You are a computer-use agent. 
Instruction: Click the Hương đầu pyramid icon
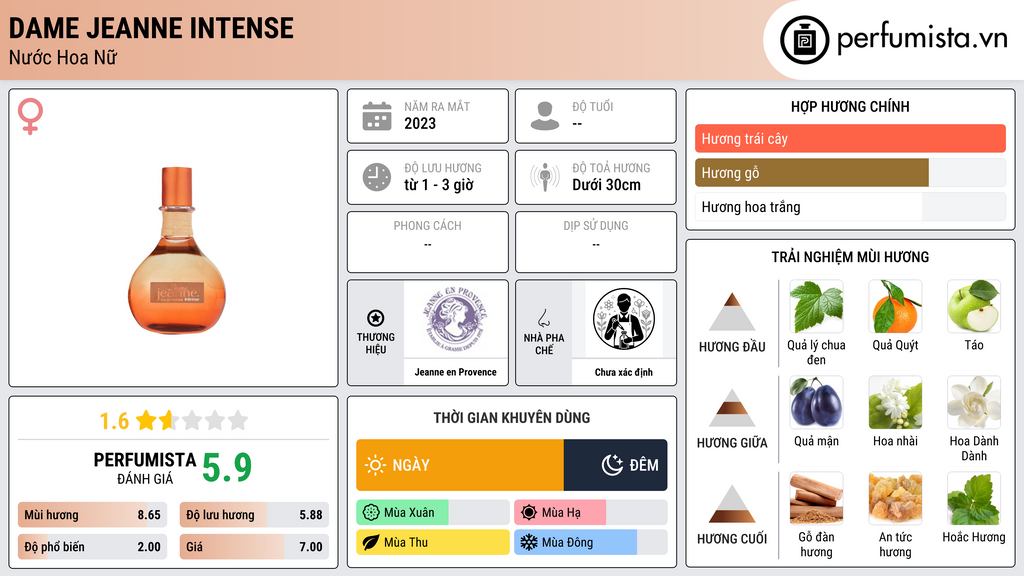(x=732, y=312)
